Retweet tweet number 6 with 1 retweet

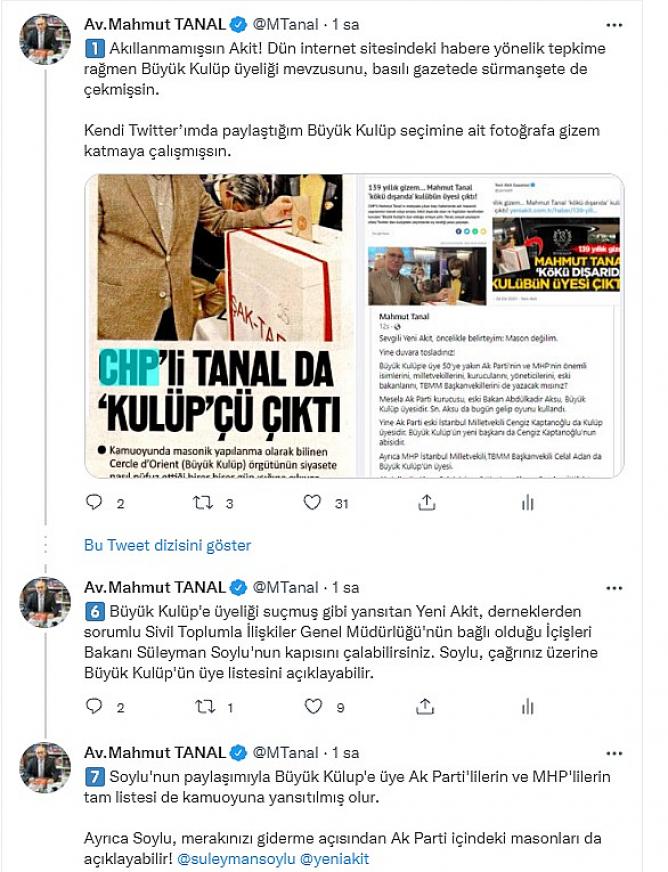[205, 707]
